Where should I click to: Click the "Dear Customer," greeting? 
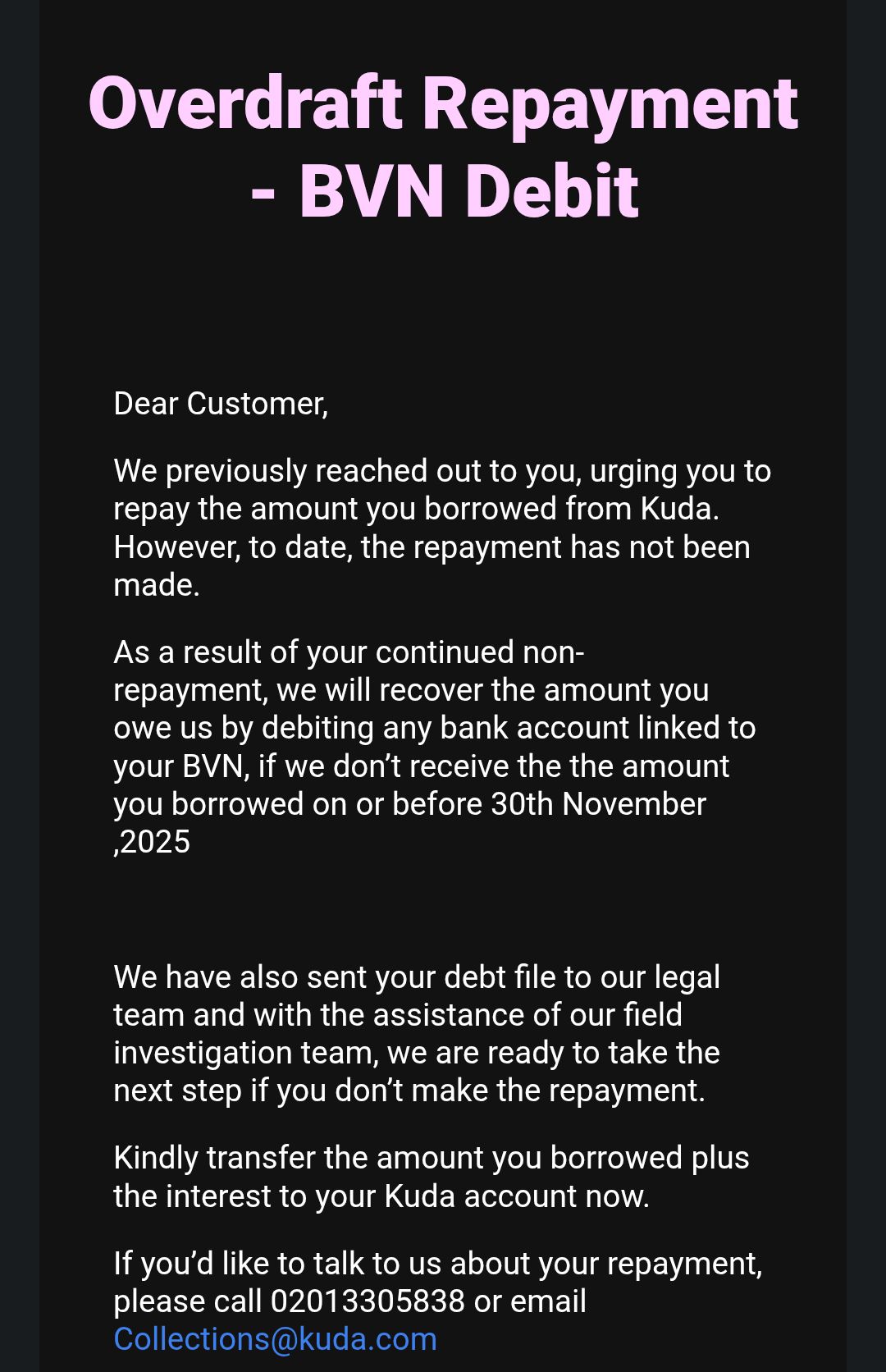[x=221, y=404]
